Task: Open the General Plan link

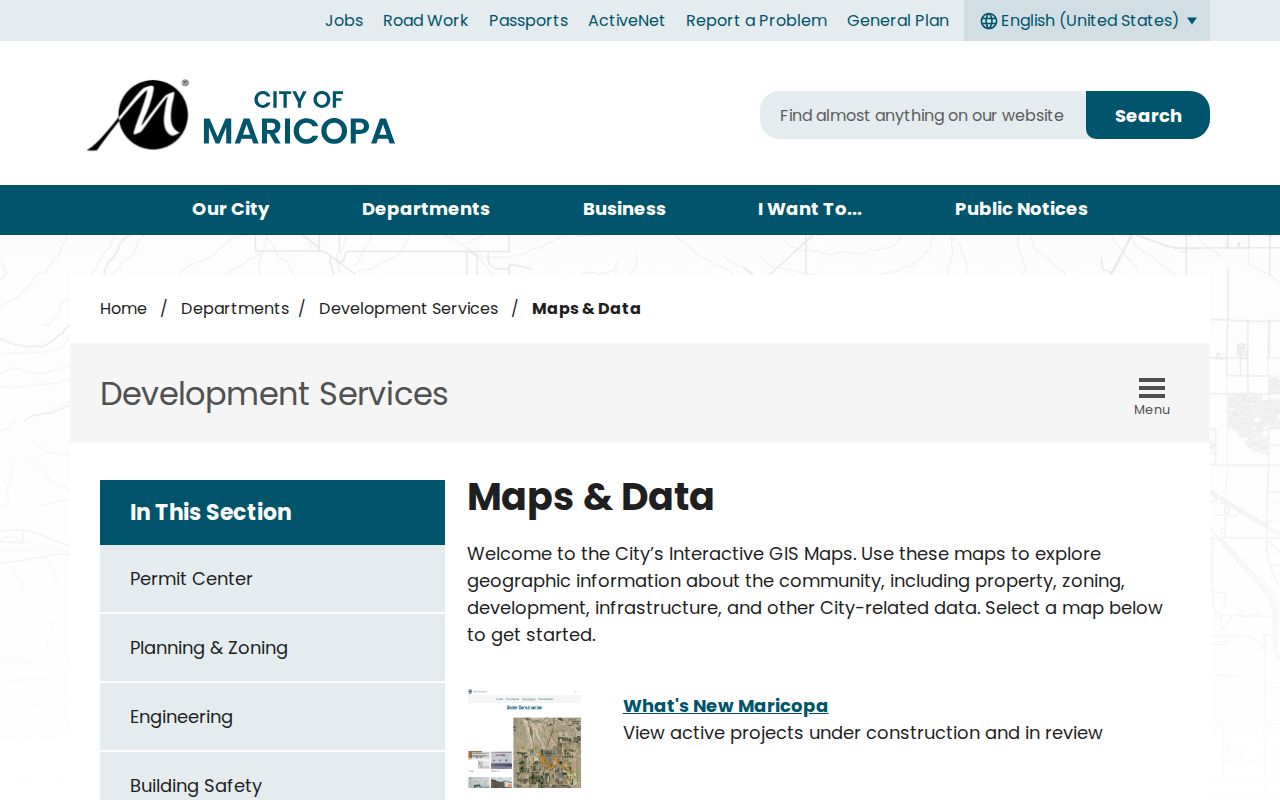Action: point(897,20)
